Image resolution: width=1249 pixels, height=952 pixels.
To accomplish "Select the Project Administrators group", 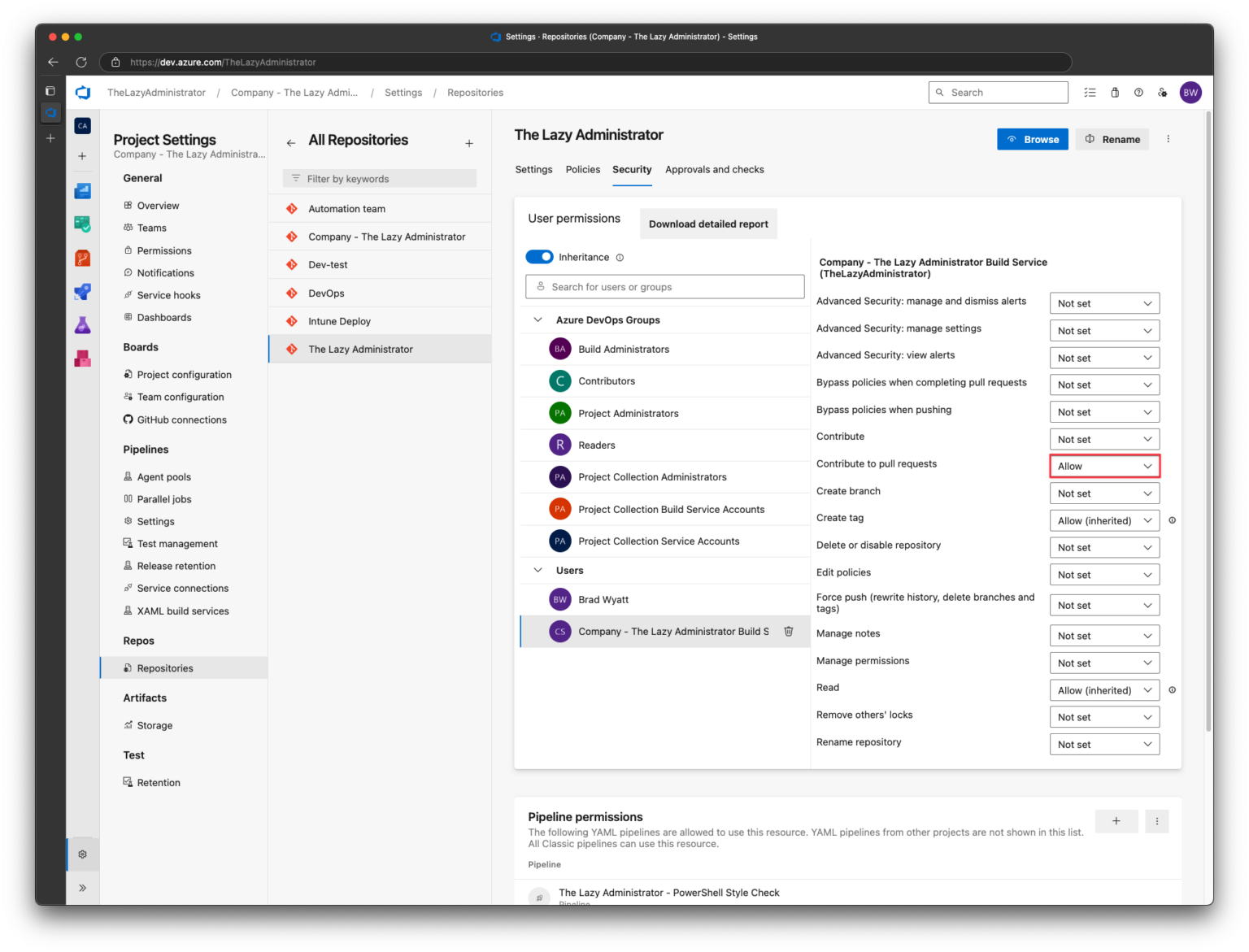I will pos(665,414).
